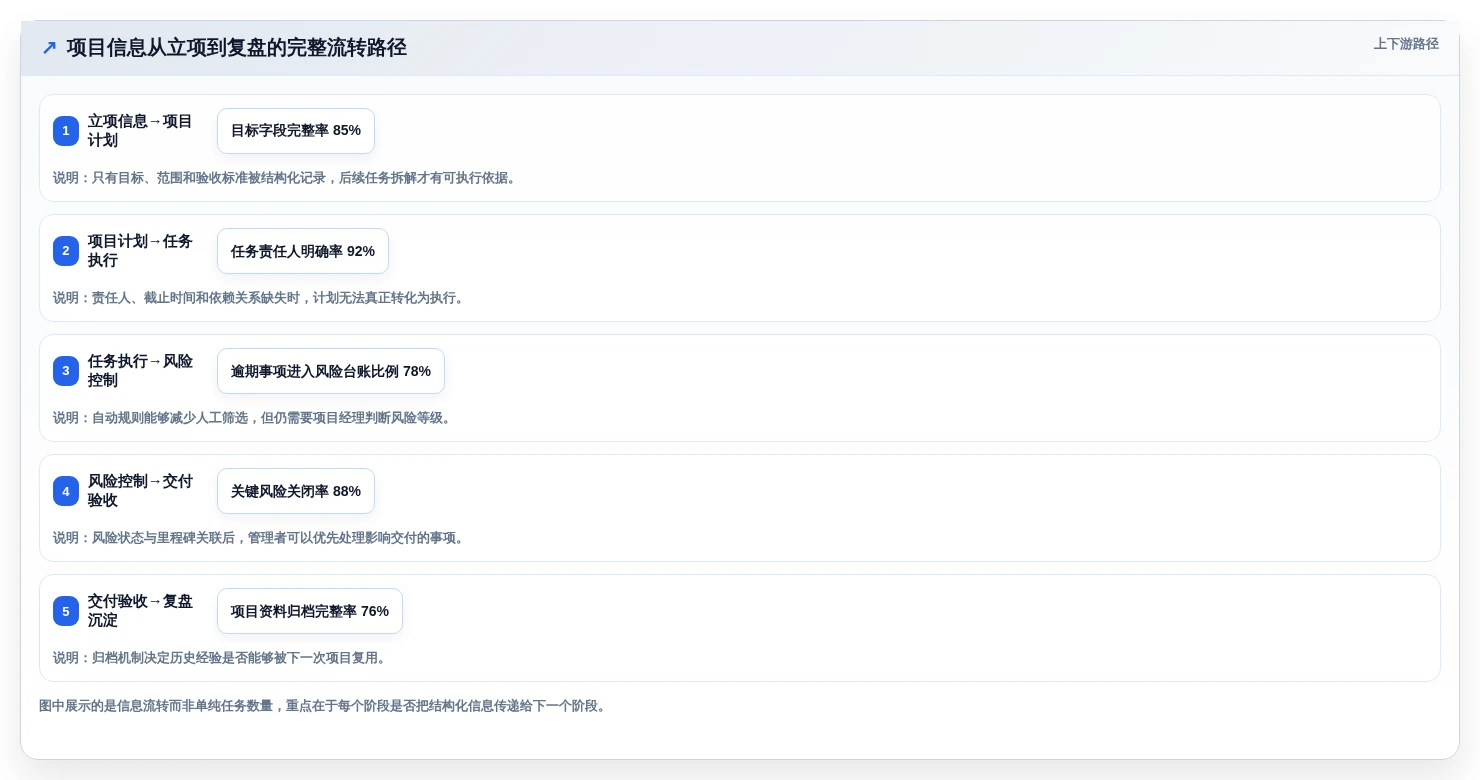Click step number 4 badge

(x=66, y=491)
